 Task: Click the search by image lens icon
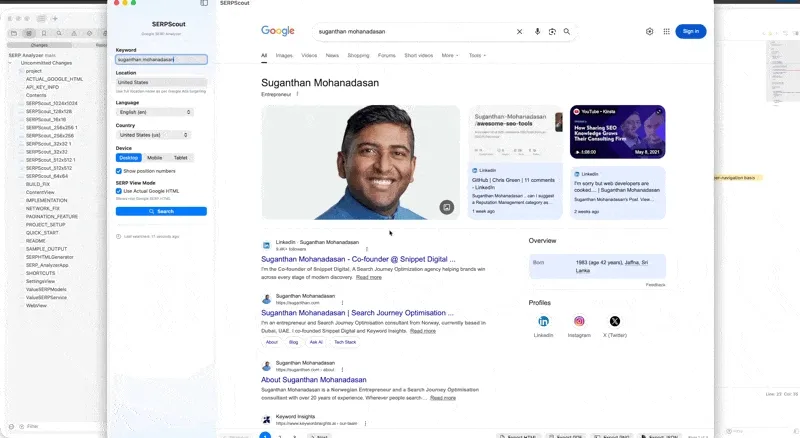pos(552,32)
